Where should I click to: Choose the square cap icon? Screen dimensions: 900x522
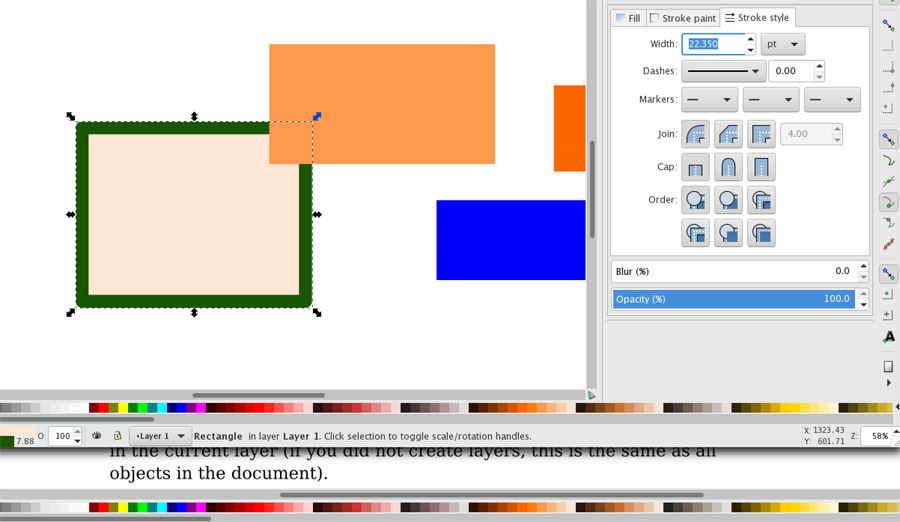point(761,167)
